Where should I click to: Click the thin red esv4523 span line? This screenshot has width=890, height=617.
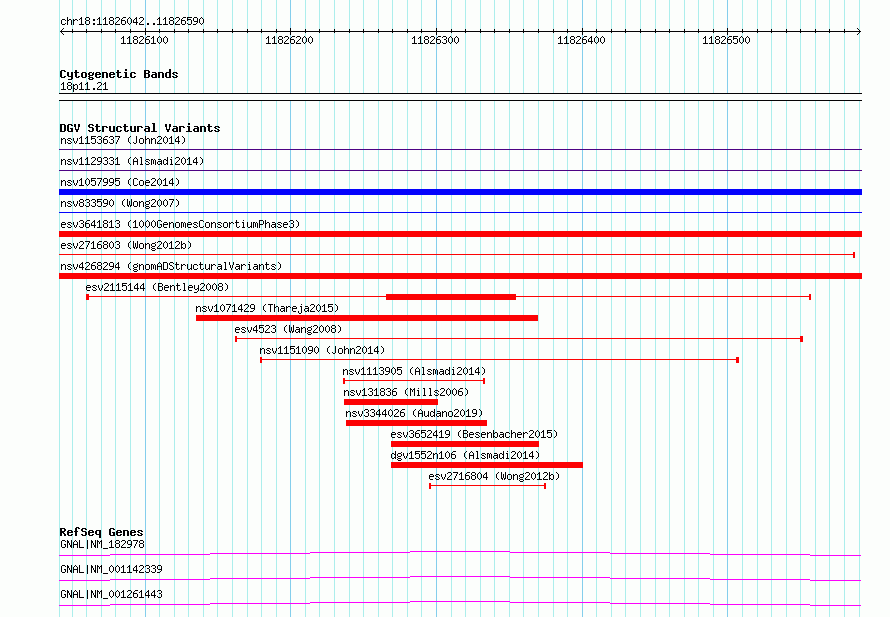point(519,339)
